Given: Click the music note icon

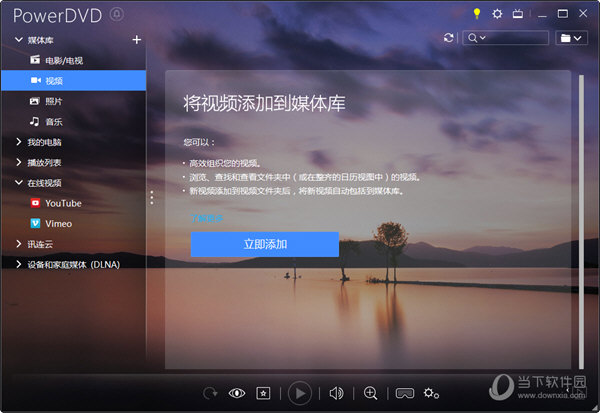Looking at the screenshot, I should point(34,121).
